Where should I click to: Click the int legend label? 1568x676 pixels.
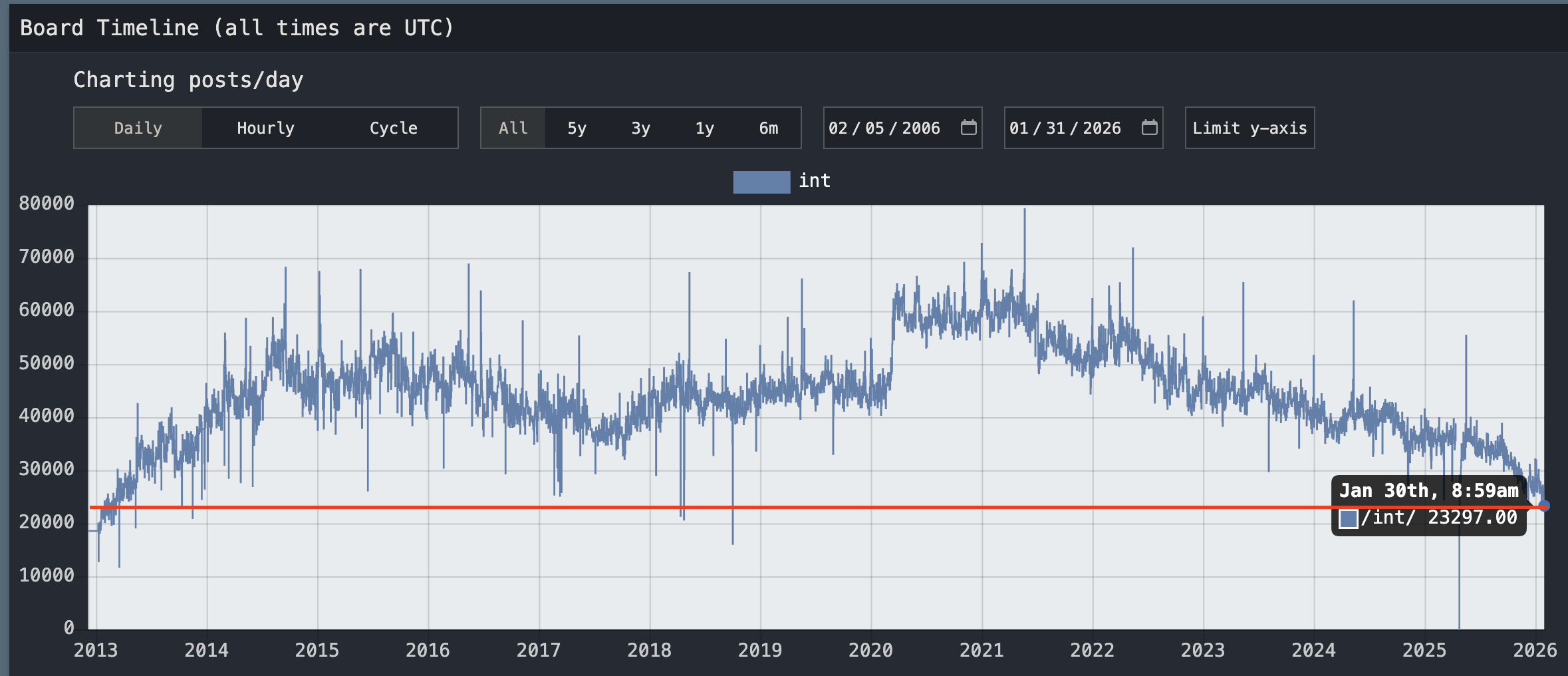pos(815,181)
